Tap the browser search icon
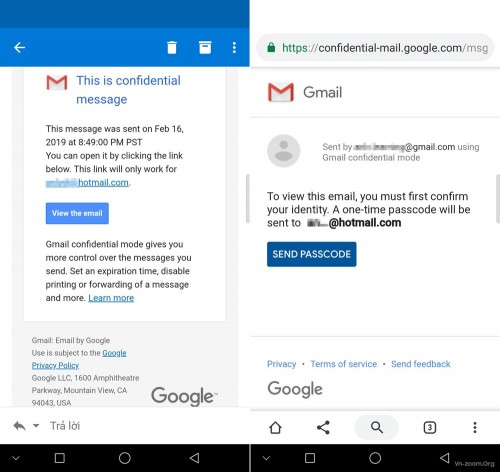This screenshot has height=472, width=500. pyautogui.click(x=377, y=427)
